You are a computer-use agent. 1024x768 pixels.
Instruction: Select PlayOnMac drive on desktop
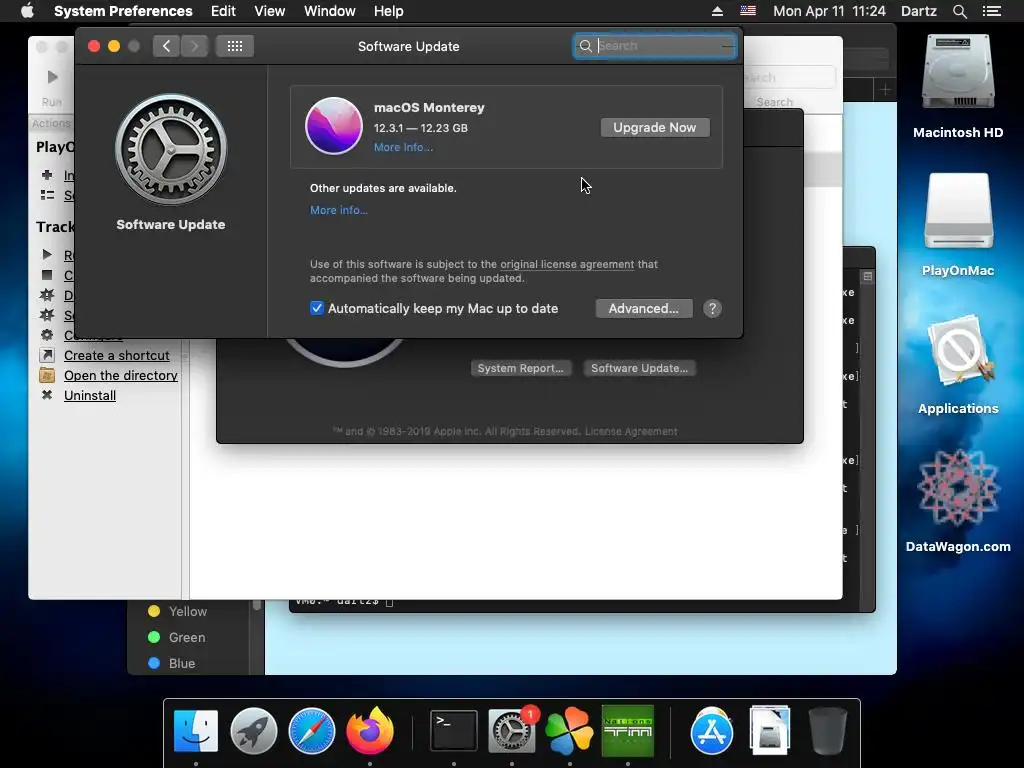[958, 212]
